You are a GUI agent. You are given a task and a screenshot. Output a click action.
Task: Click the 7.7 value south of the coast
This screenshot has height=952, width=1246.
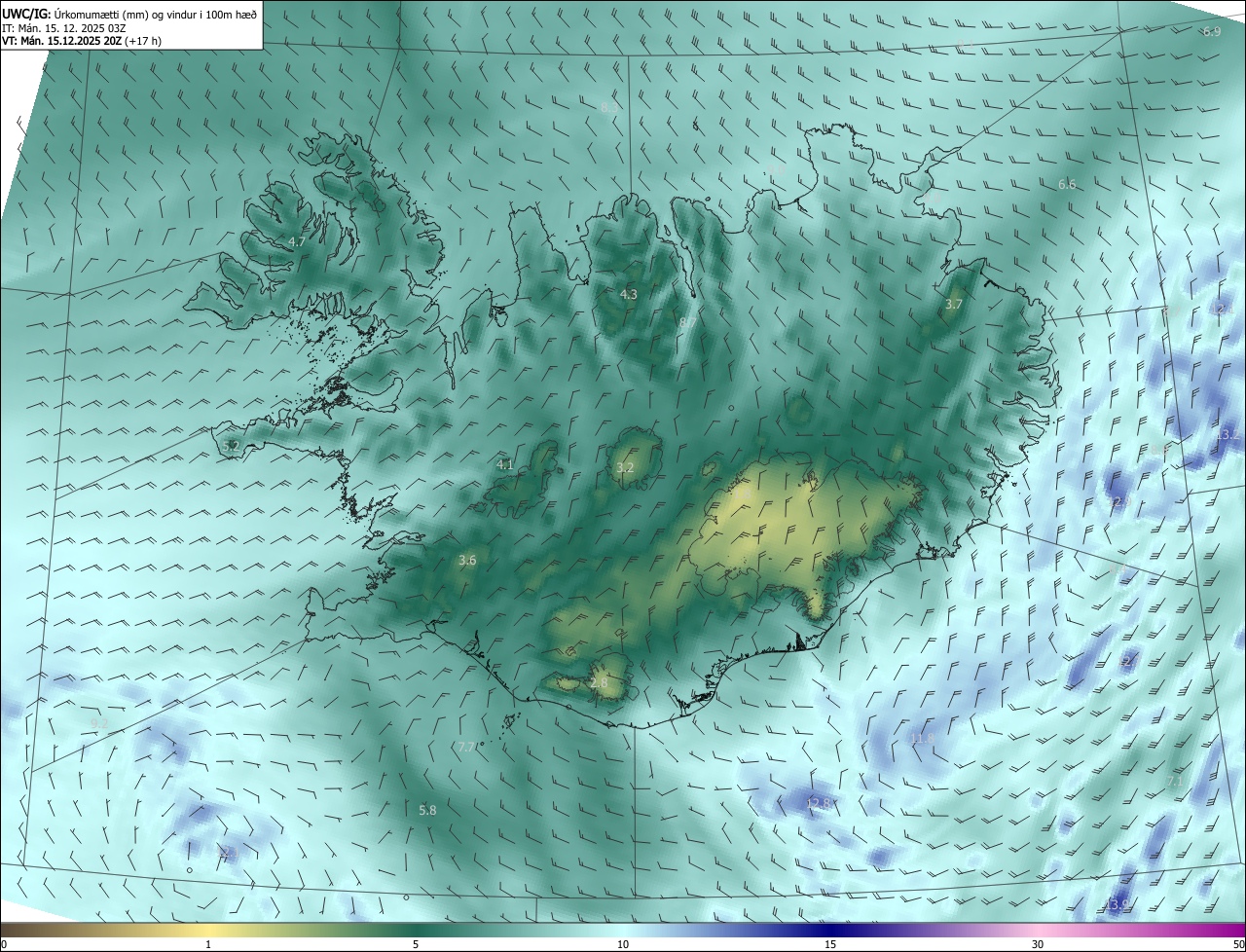(466, 748)
